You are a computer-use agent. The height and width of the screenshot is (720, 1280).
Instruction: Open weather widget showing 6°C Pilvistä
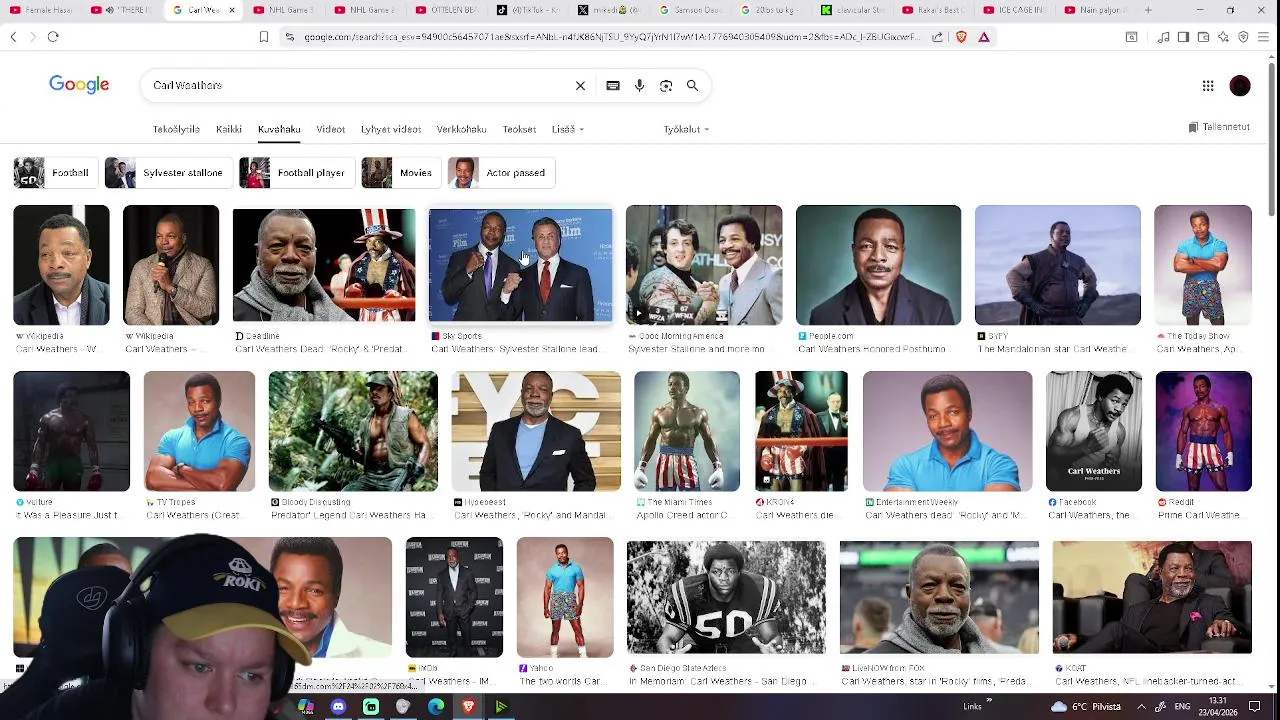(1086, 706)
